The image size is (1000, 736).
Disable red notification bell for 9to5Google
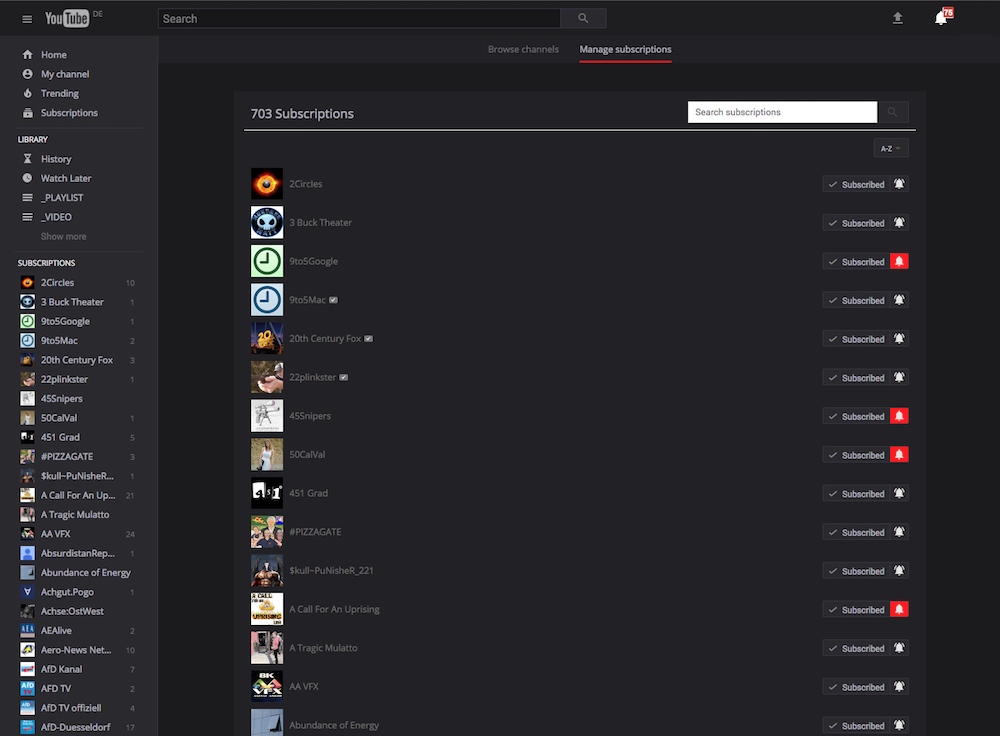pyautogui.click(x=899, y=261)
